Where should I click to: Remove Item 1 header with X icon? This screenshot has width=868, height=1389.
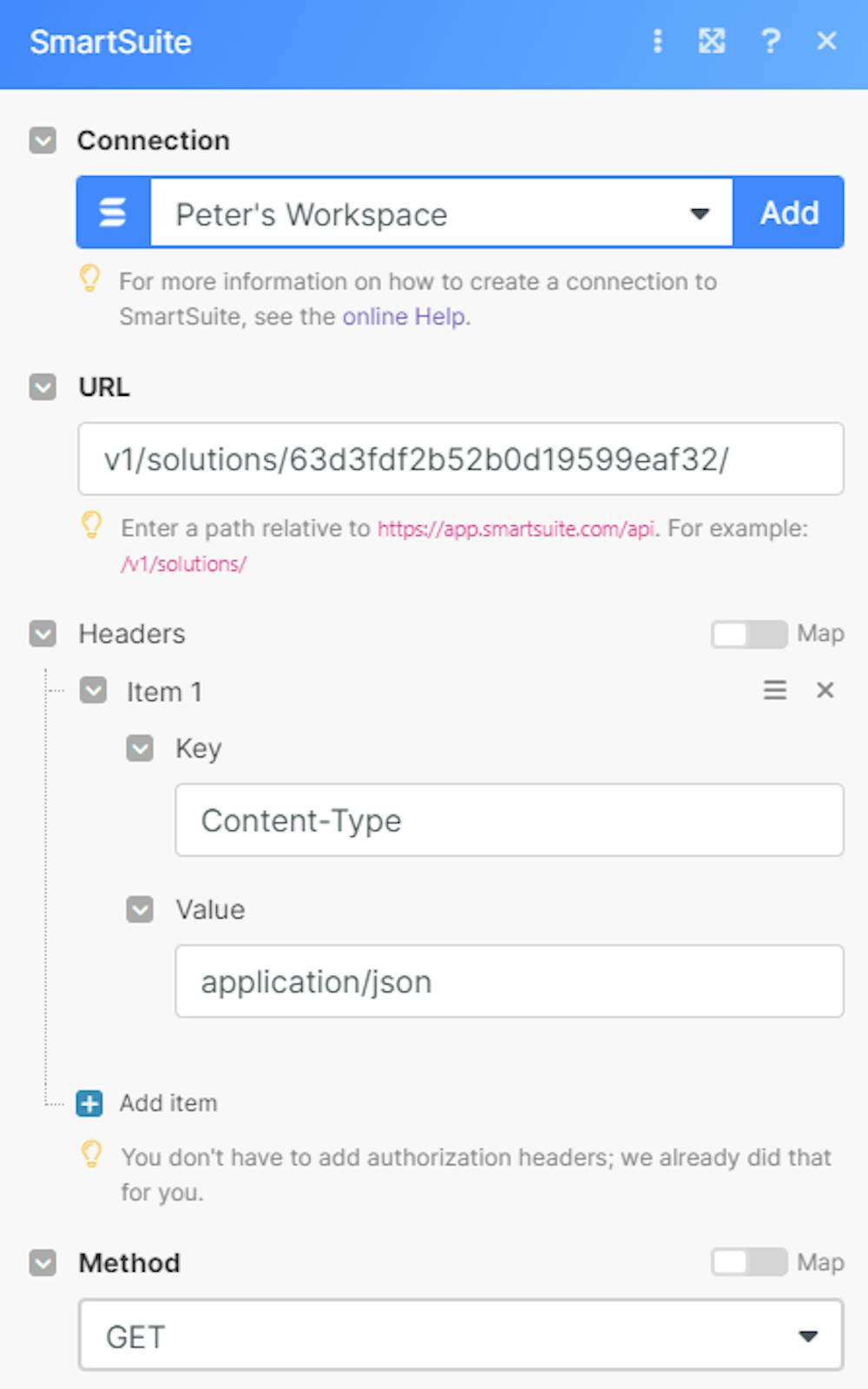pos(825,690)
